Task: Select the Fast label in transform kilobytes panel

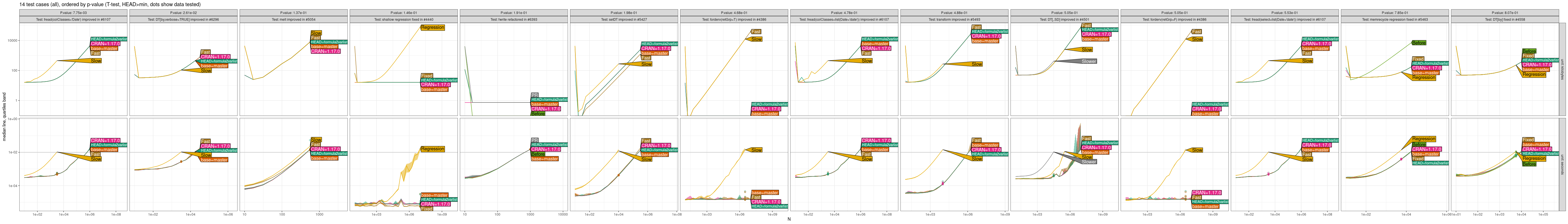Action: tap(976, 27)
